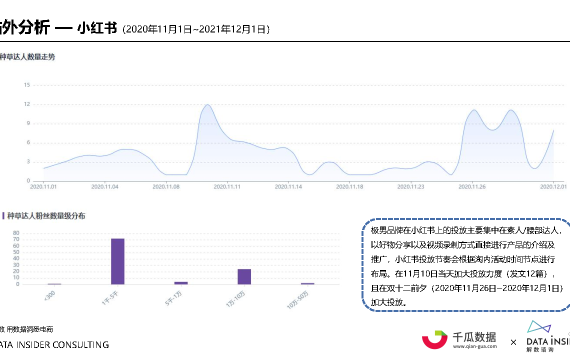The height and width of the screenshot is (360, 570).
Task: Click the dashed-box analysis paragraph
Action: [467, 266]
